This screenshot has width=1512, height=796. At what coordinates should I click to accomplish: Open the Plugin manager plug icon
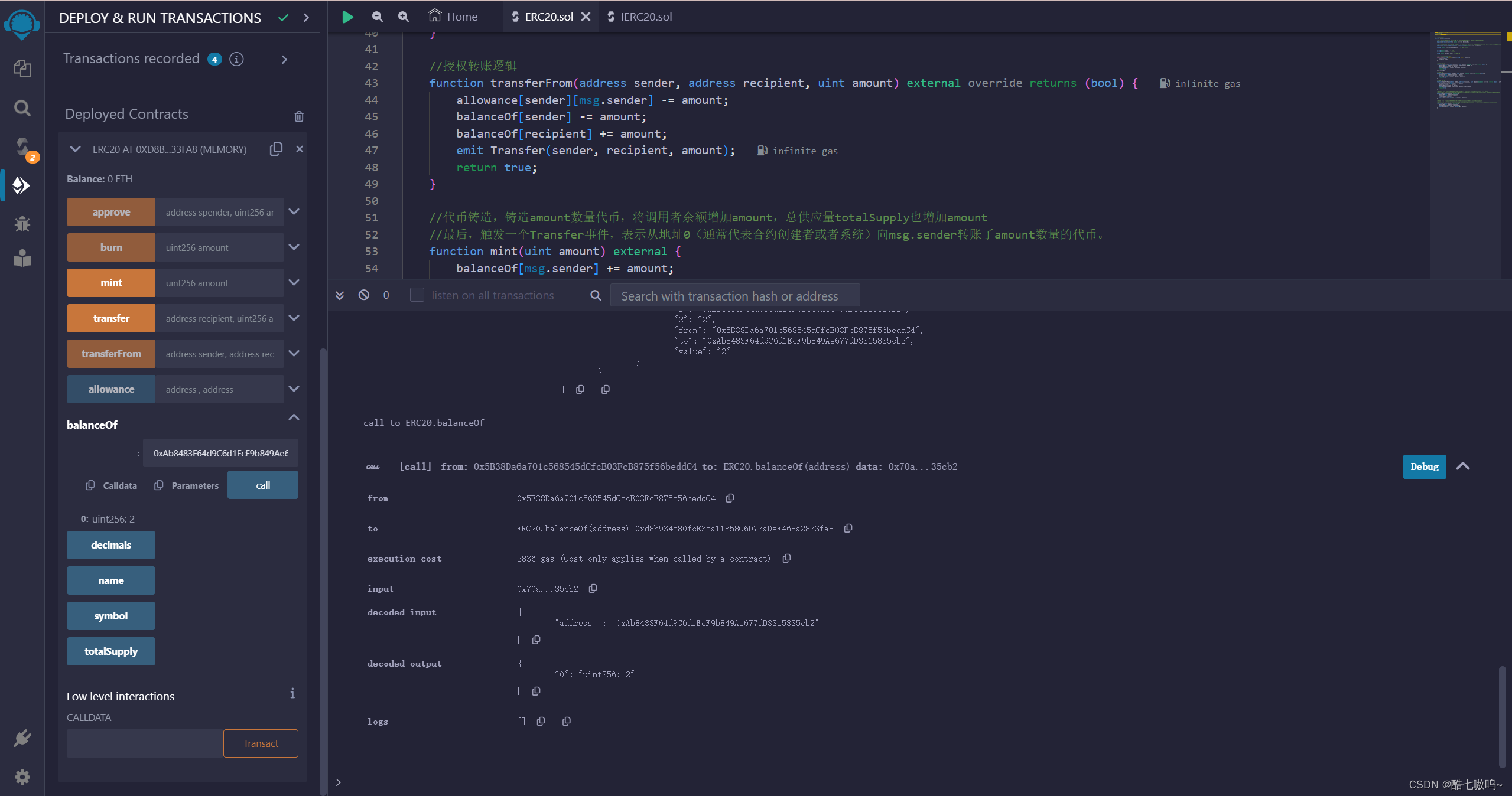pos(22,738)
